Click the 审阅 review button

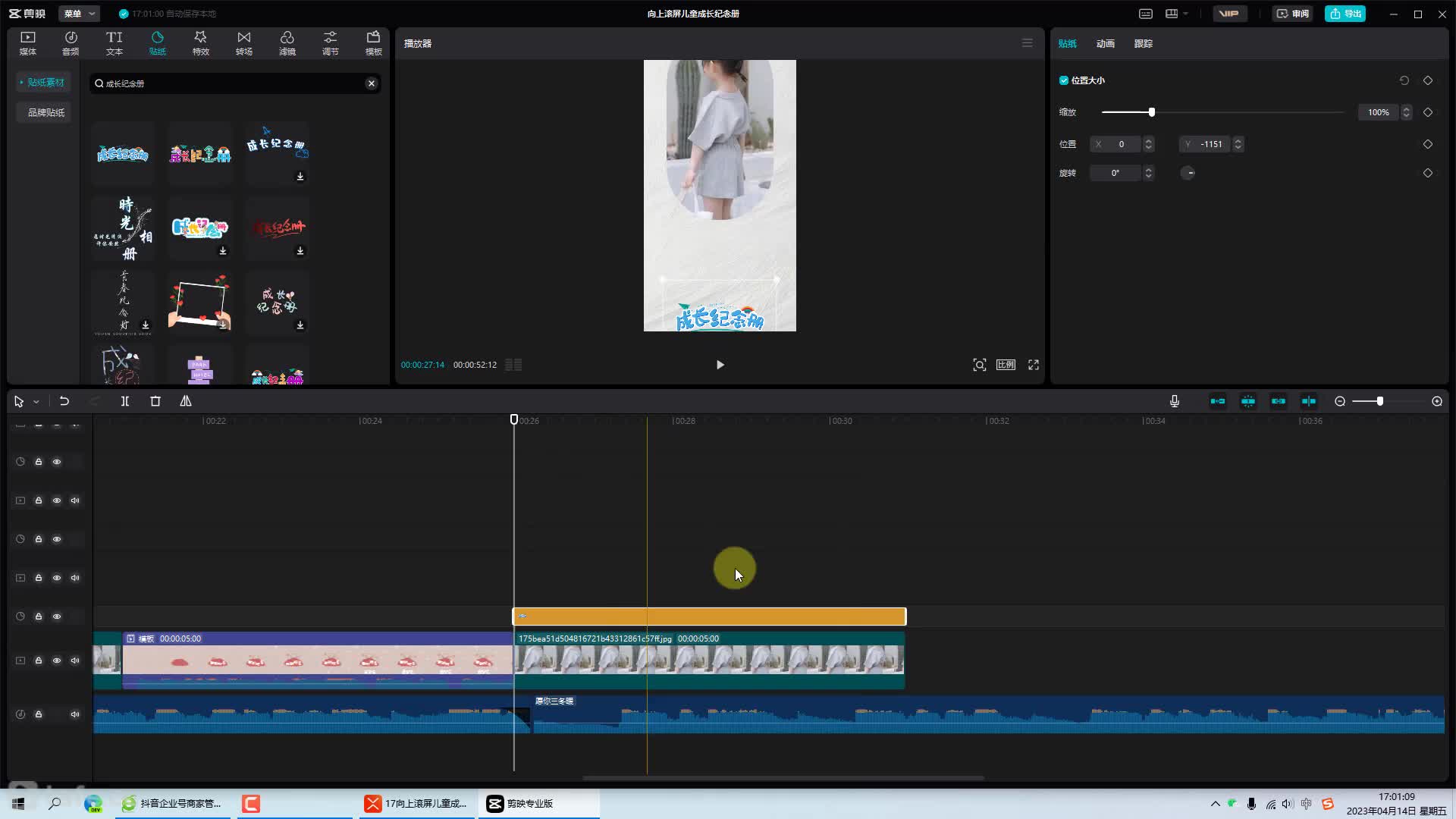(1292, 14)
